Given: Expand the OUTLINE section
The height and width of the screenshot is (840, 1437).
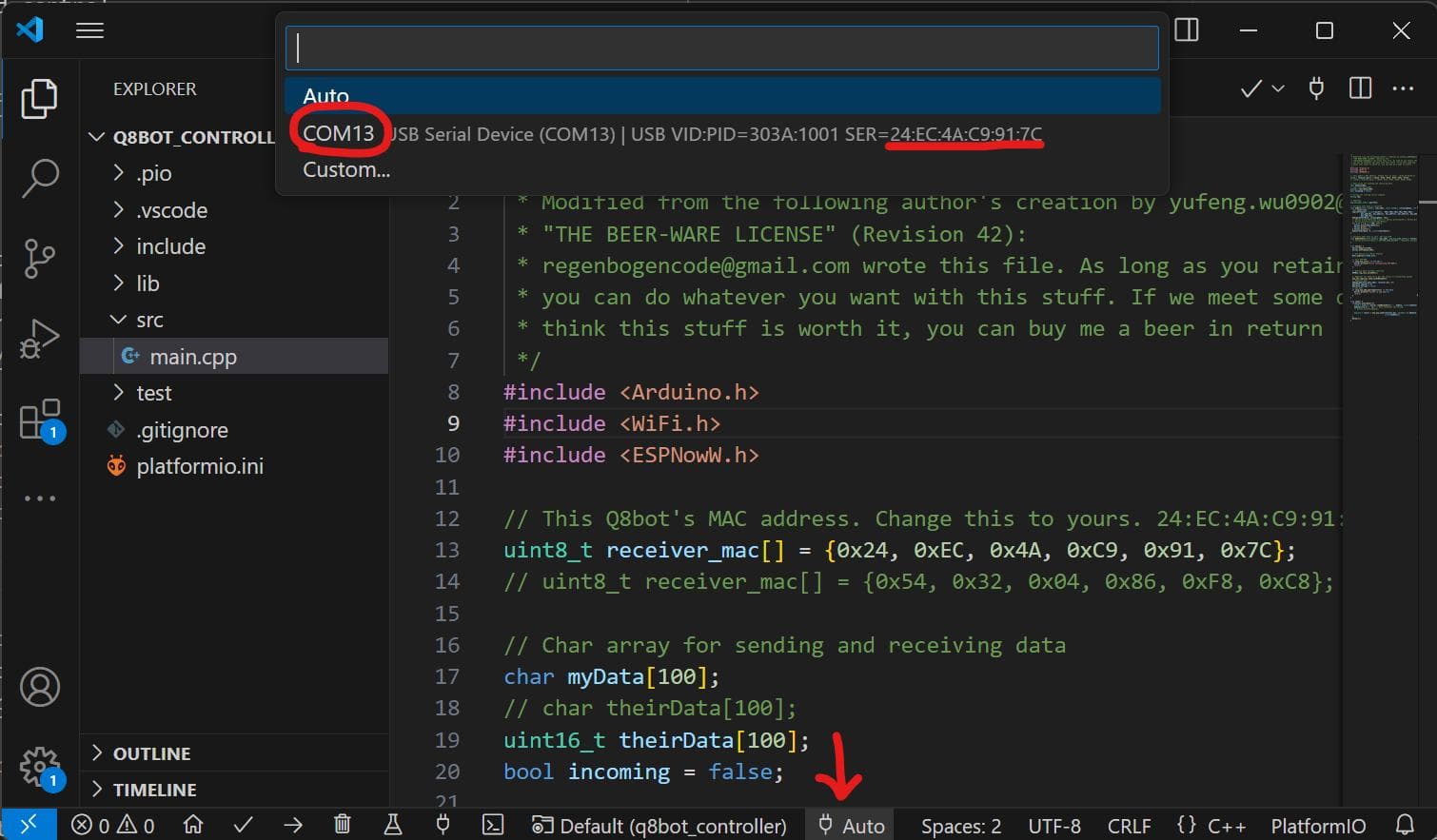Looking at the screenshot, I should (235, 753).
